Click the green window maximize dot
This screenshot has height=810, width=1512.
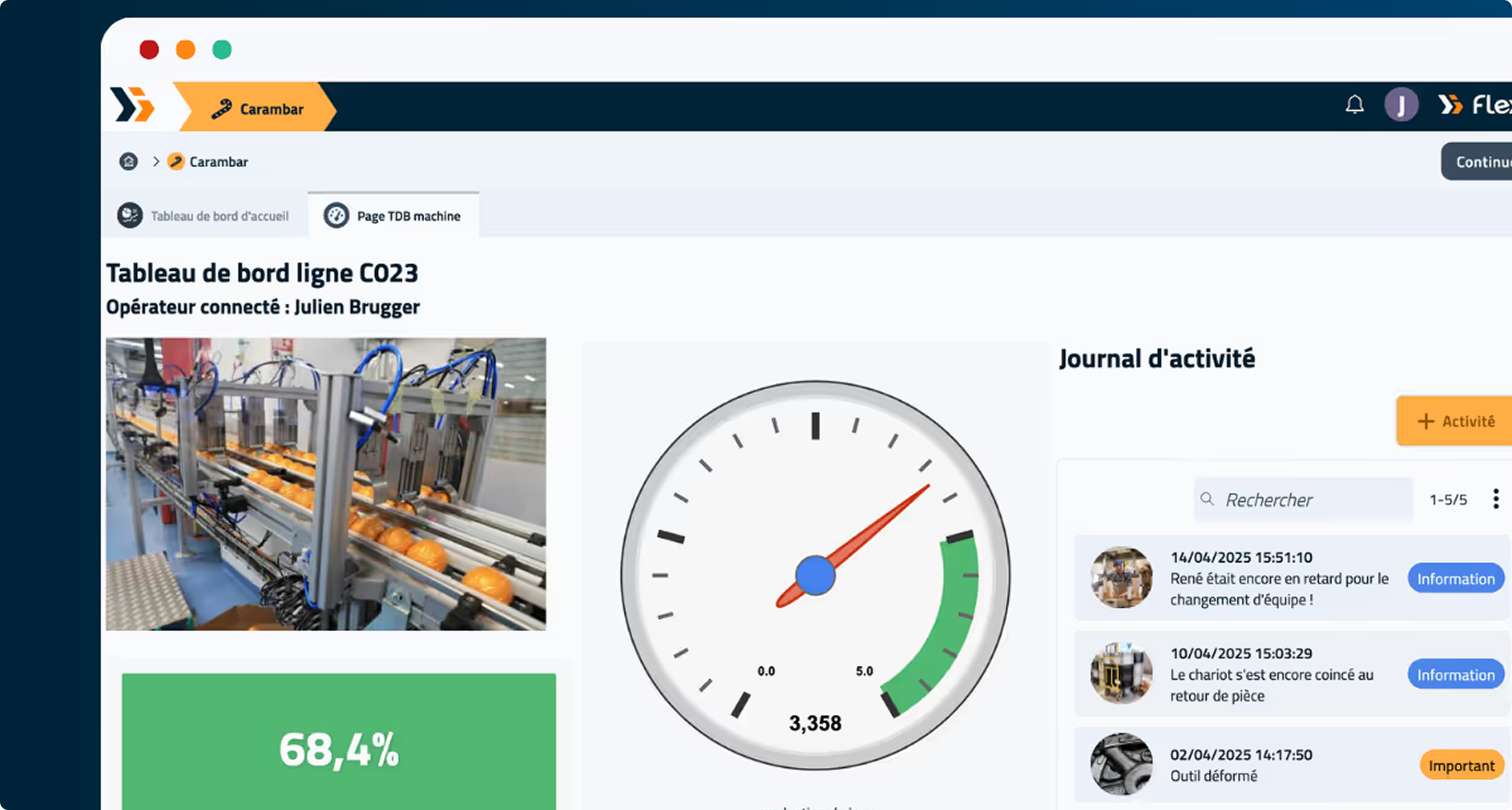tap(222, 49)
